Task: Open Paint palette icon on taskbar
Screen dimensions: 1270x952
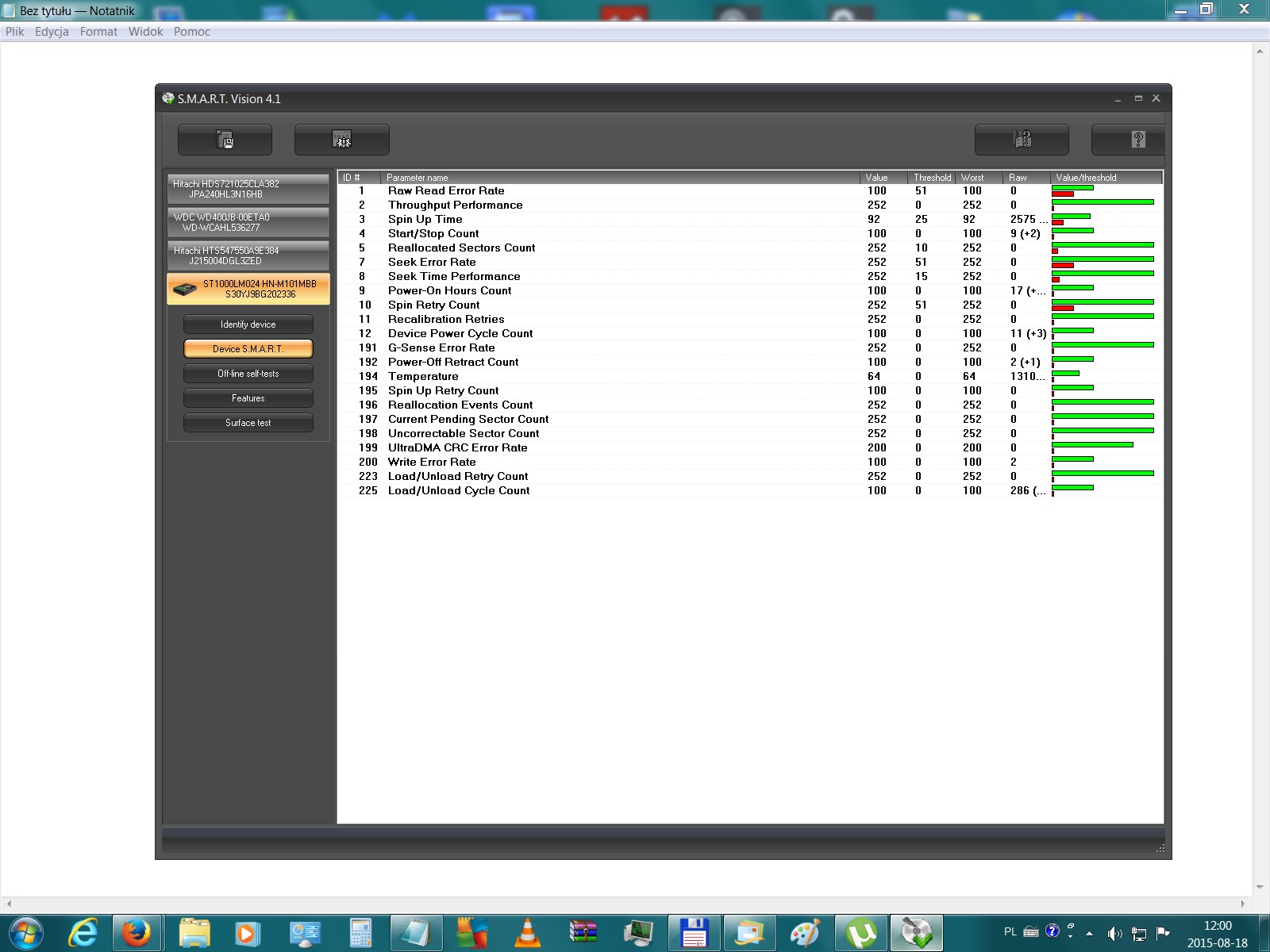Action: click(805, 933)
